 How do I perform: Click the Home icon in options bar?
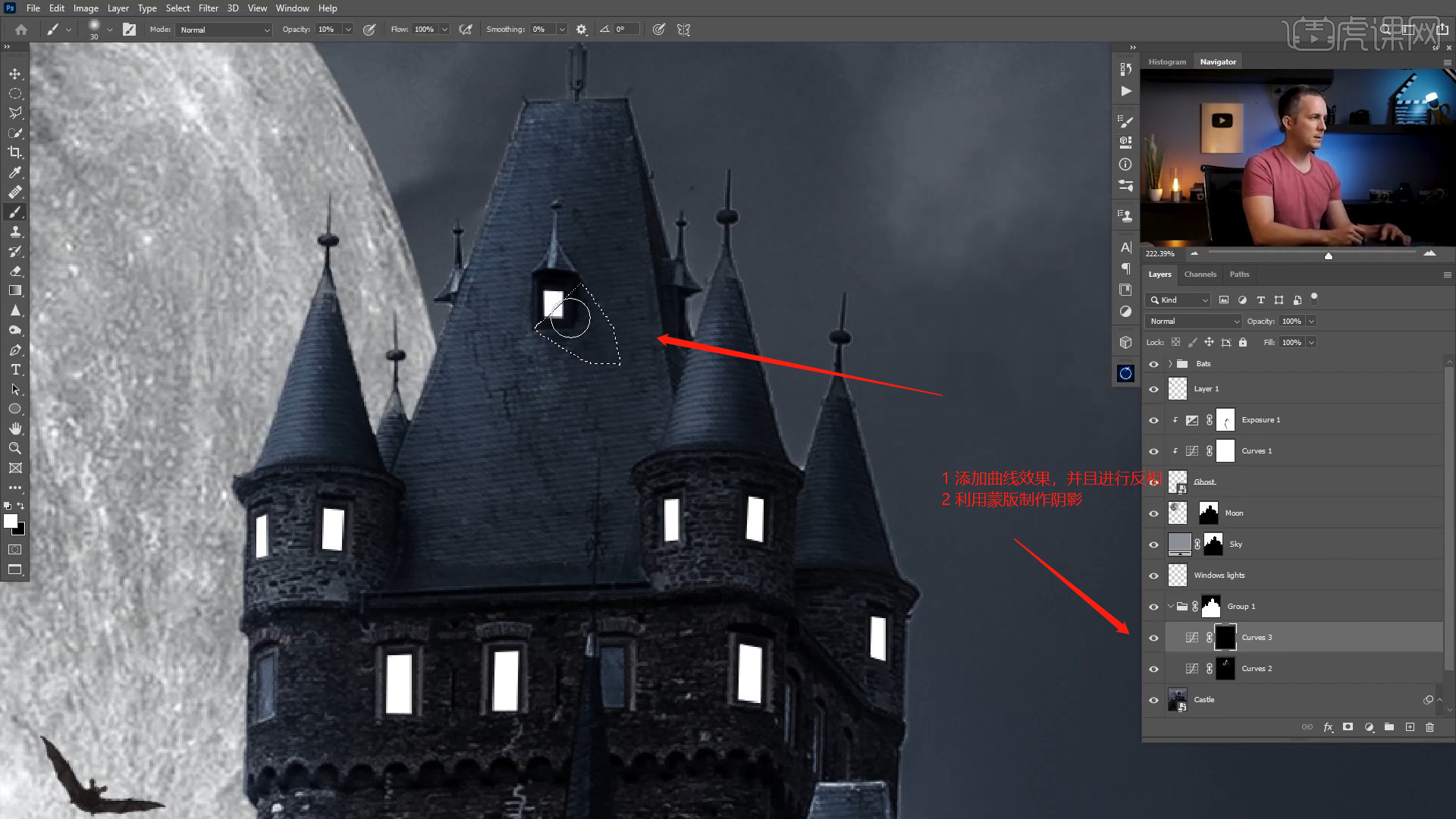(21, 30)
